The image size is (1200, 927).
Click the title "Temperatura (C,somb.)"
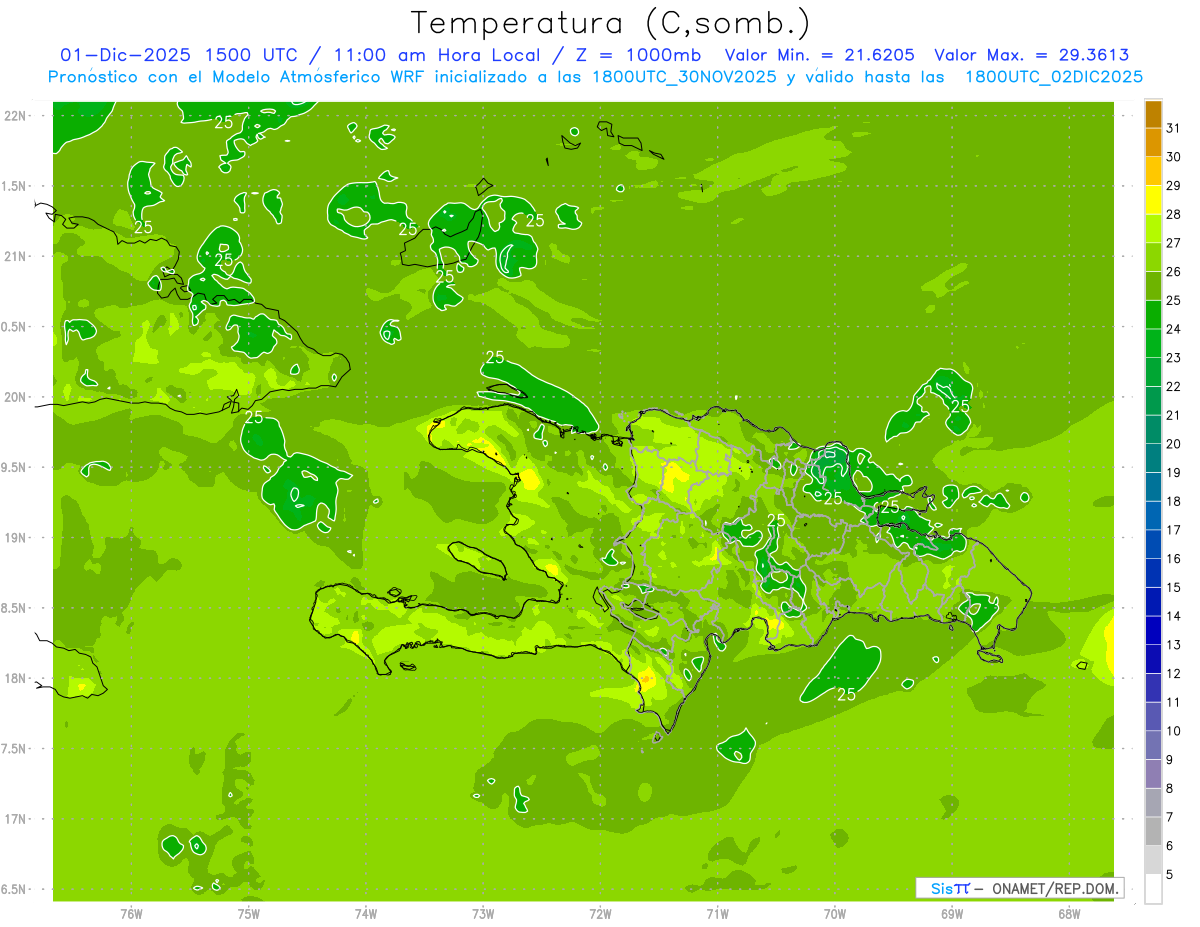tap(610, 23)
